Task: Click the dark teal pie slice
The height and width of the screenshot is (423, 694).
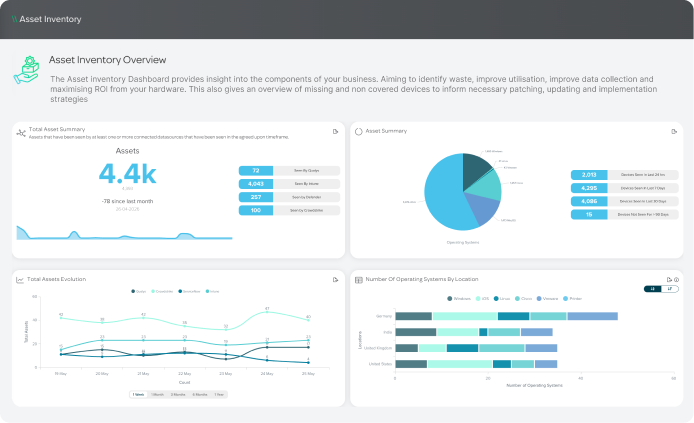Action: pyautogui.click(x=475, y=169)
